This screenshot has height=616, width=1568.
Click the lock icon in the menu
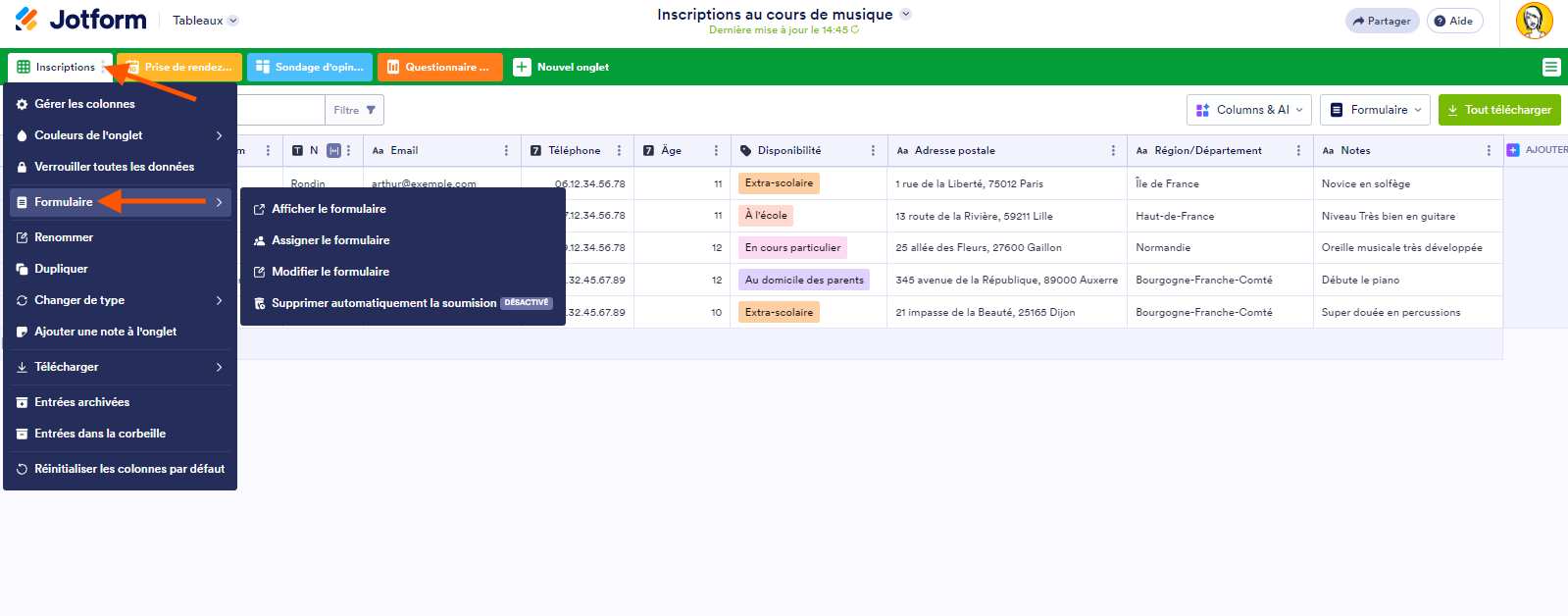(x=22, y=167)
